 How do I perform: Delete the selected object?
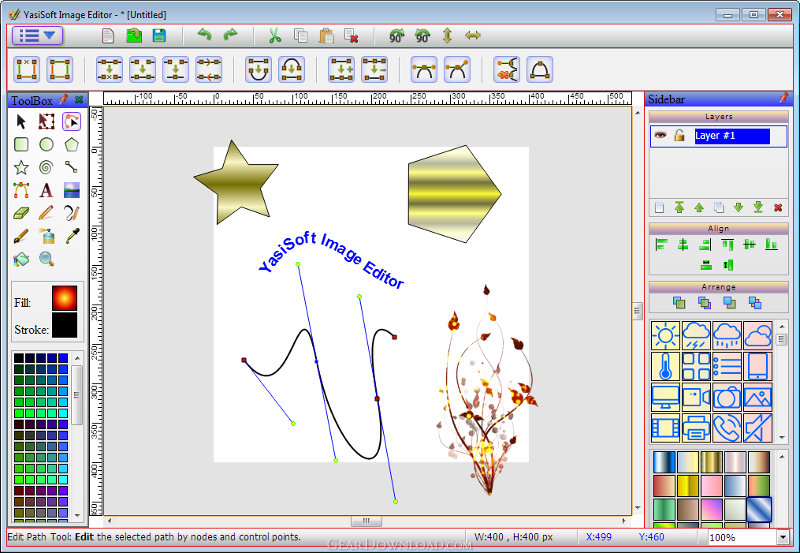tap(351, 36)
